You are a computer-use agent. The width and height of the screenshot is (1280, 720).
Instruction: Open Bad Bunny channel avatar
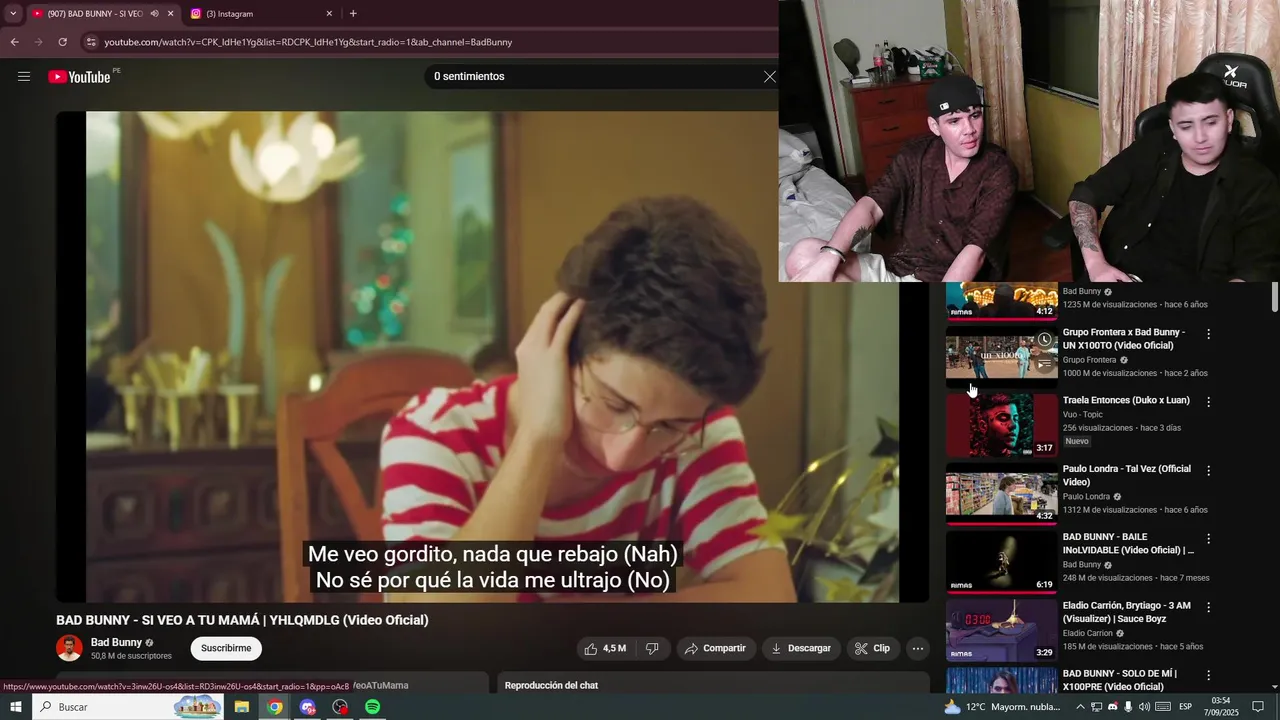(69, 648)
